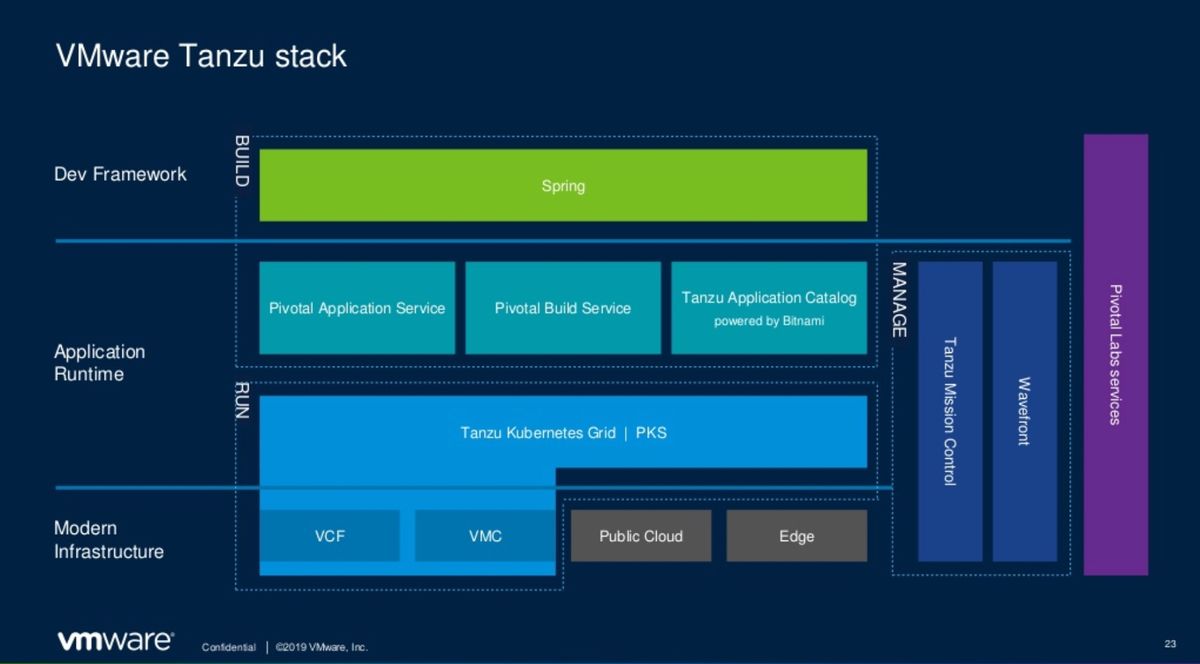This screenshot has width=1200, height=664.
Task: Click the gray Public Cloud box
Action: click(641, 536)
